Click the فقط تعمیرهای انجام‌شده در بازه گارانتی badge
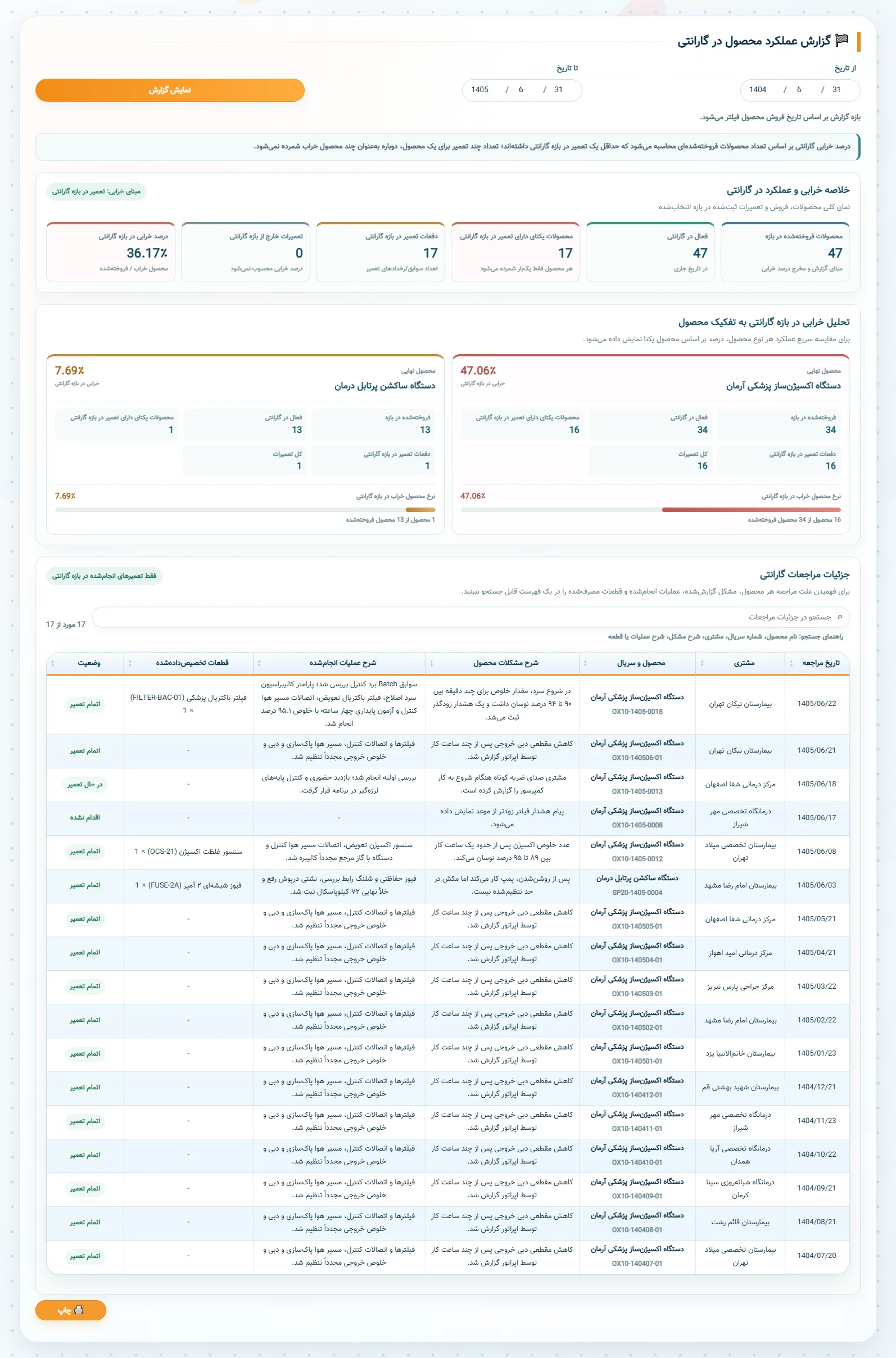Image resolution: width=896 pixels, height=1358 pixels. (x=104, y=576)
